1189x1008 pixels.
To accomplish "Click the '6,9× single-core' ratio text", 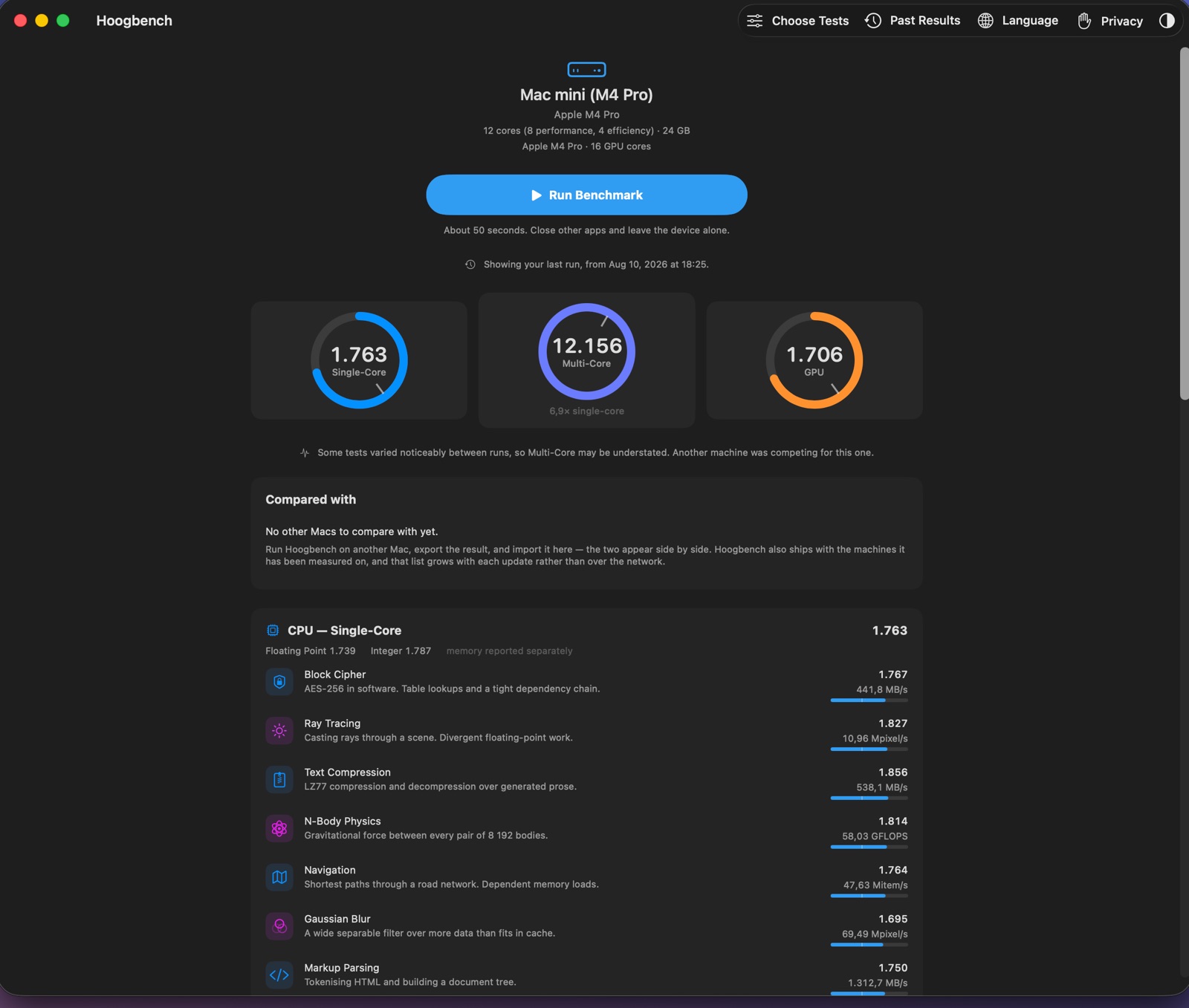I will [x=587, y=412].
